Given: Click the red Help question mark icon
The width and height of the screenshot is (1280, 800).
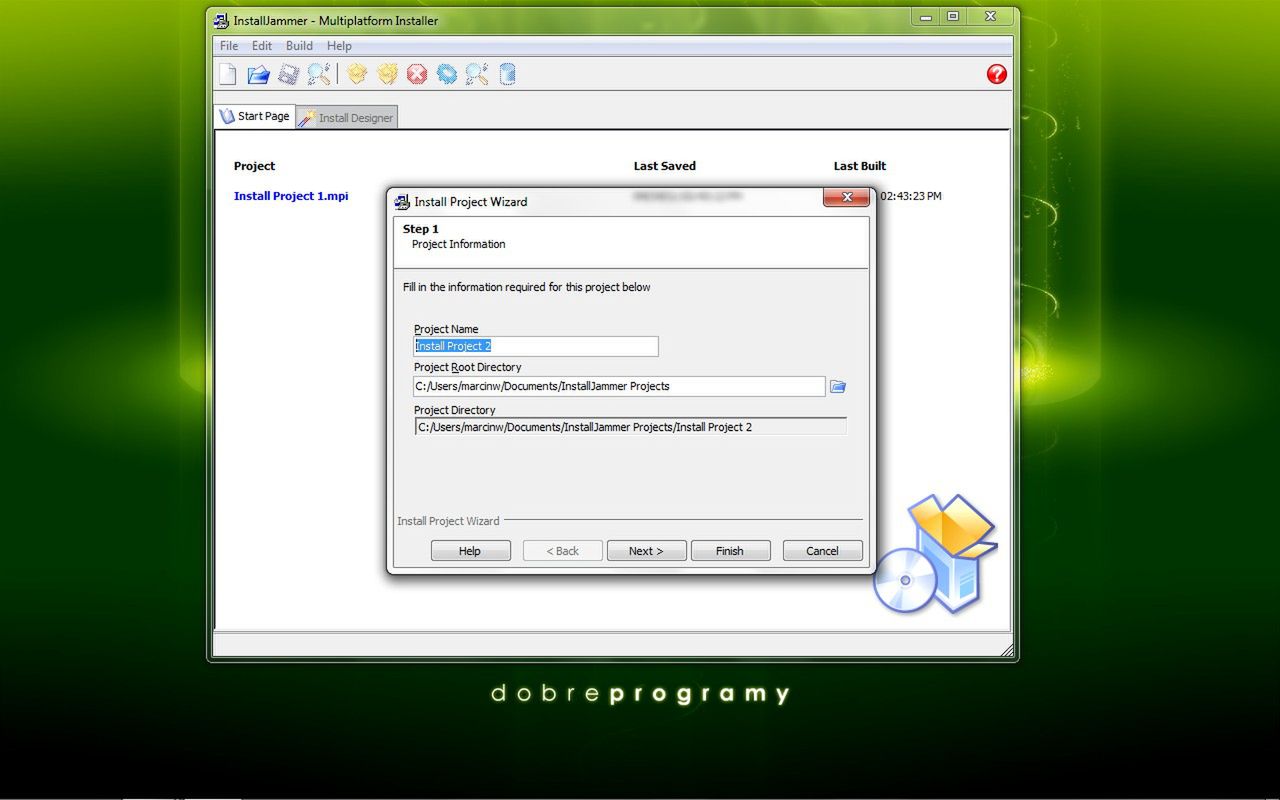Looking at the screenshot, I should pos(997,74).
